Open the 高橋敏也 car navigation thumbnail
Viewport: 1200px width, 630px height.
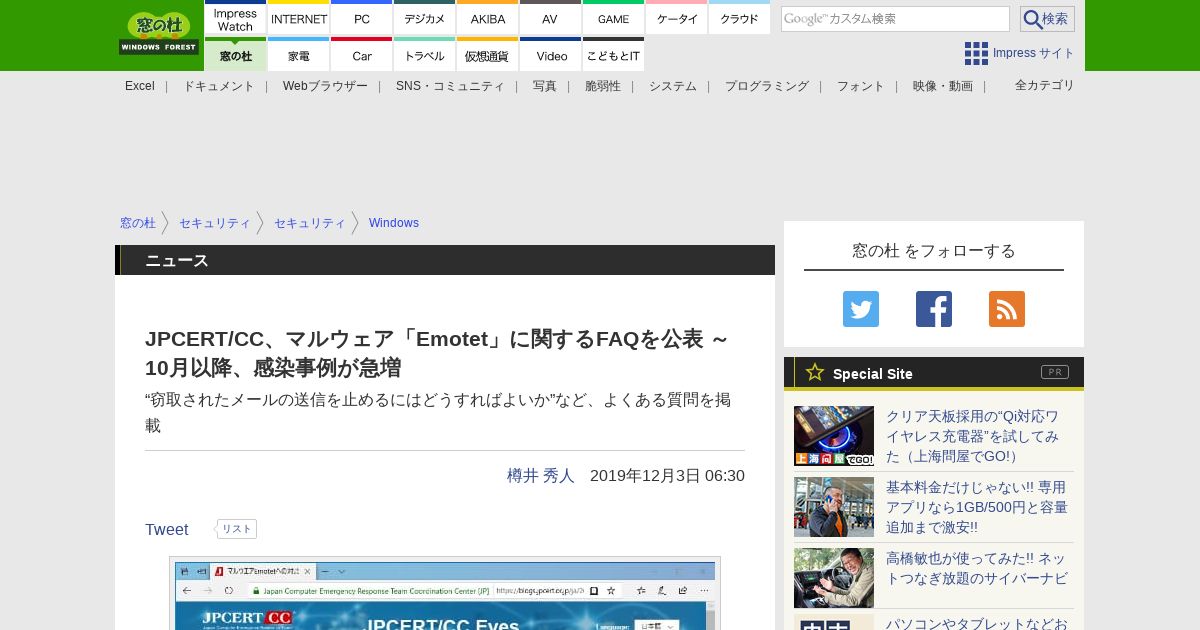(834, 578)
